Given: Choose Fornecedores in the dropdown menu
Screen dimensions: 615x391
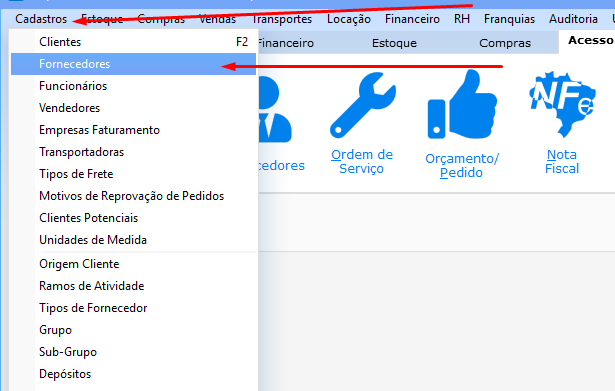Looking at the screenshot, I should tap(133, 64).
